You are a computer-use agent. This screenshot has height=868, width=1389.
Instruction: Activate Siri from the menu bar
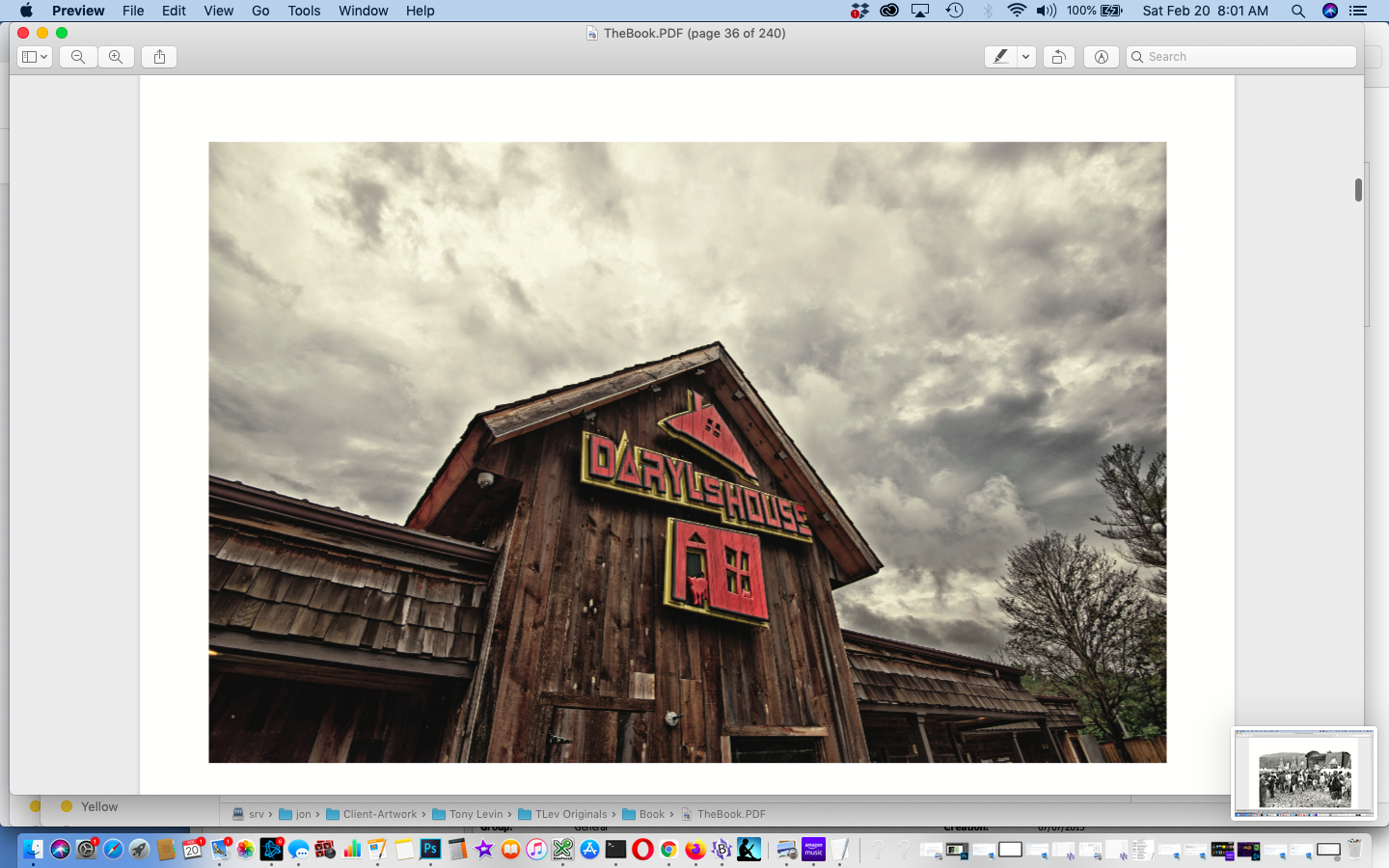click(x=1330, y=11)
